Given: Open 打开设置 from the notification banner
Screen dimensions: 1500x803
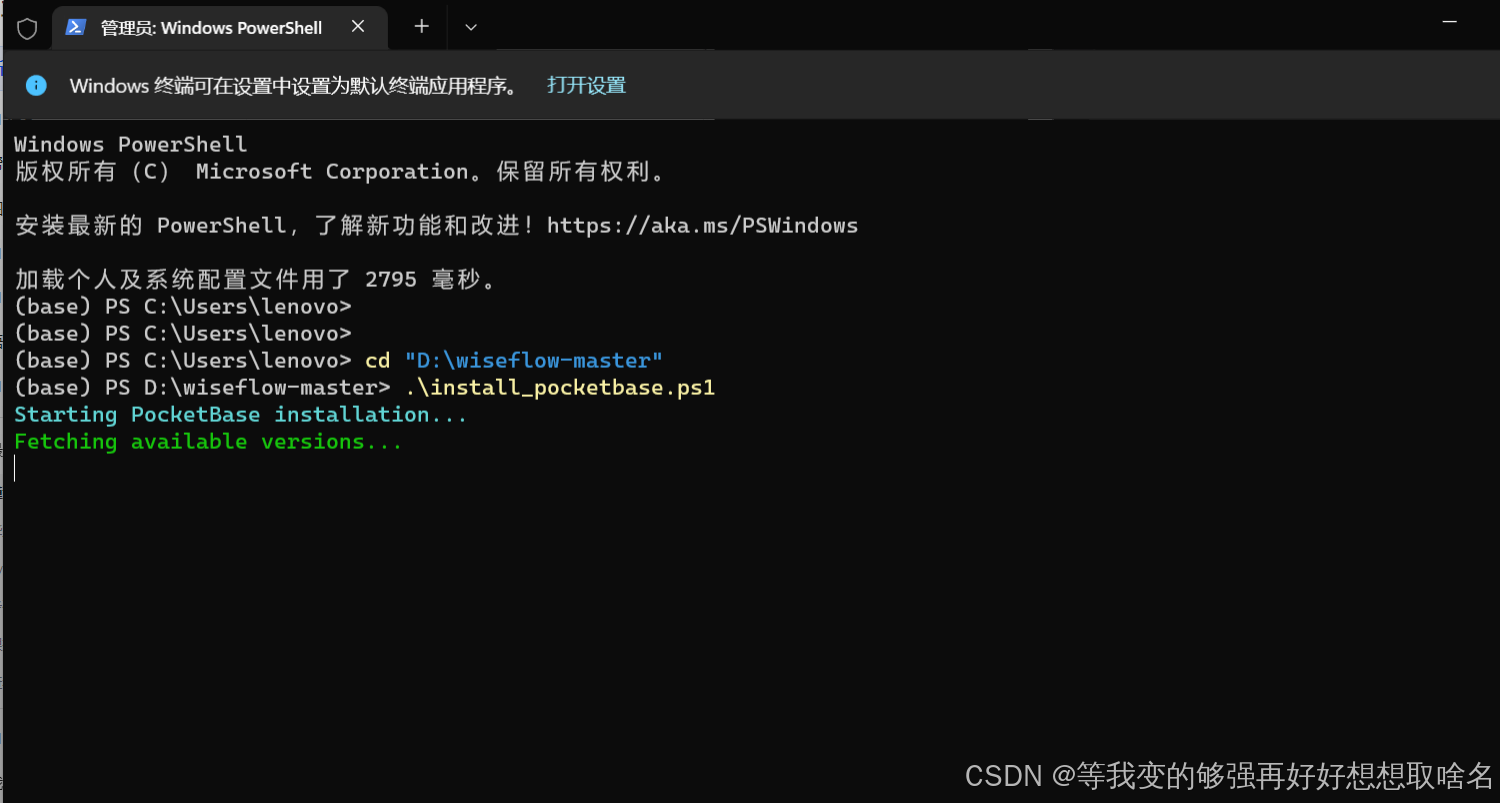Looking at the screenshot, I should tap(586, 85).
